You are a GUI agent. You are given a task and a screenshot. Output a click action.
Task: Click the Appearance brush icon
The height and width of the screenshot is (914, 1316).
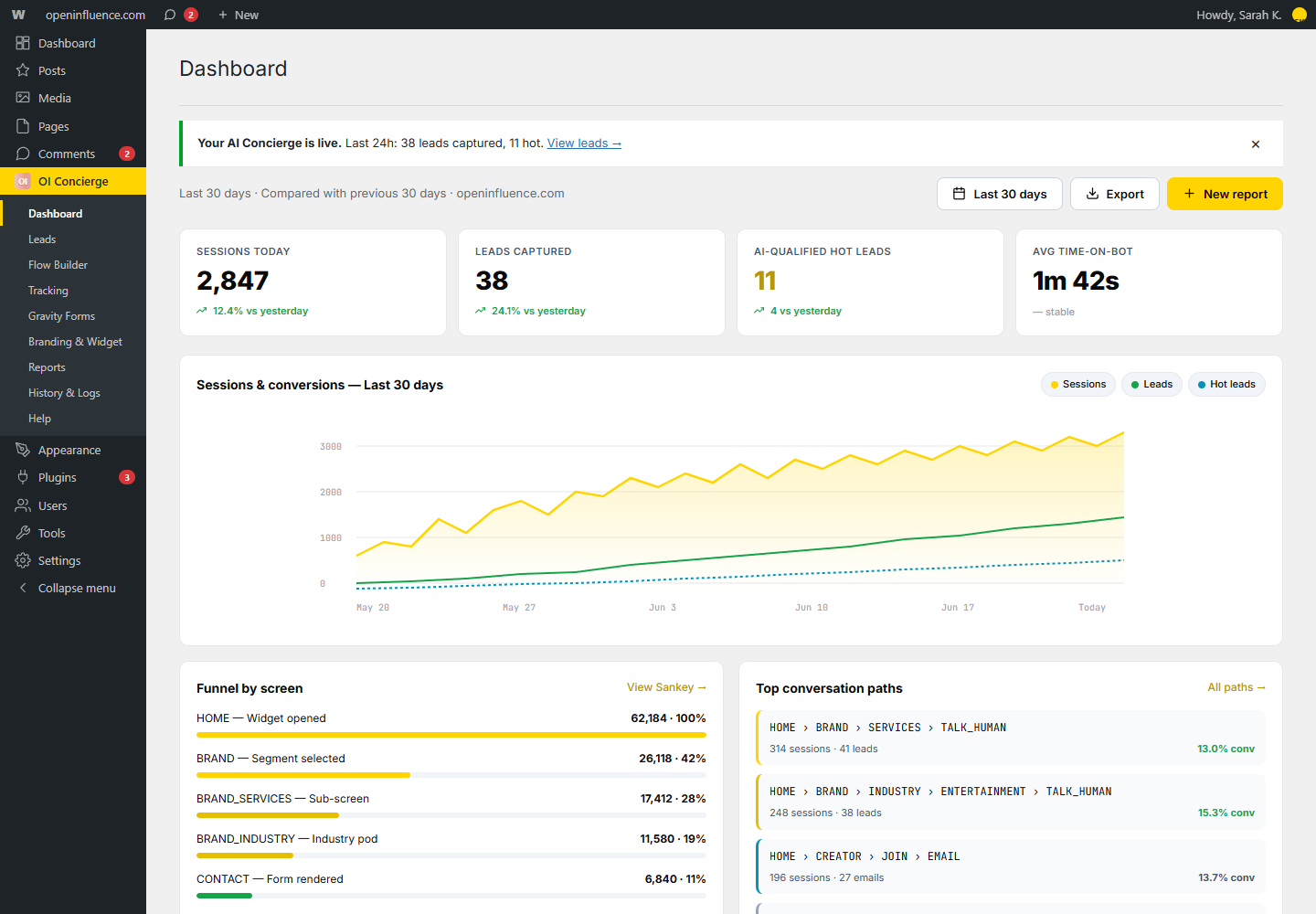[x=23, y=450]
